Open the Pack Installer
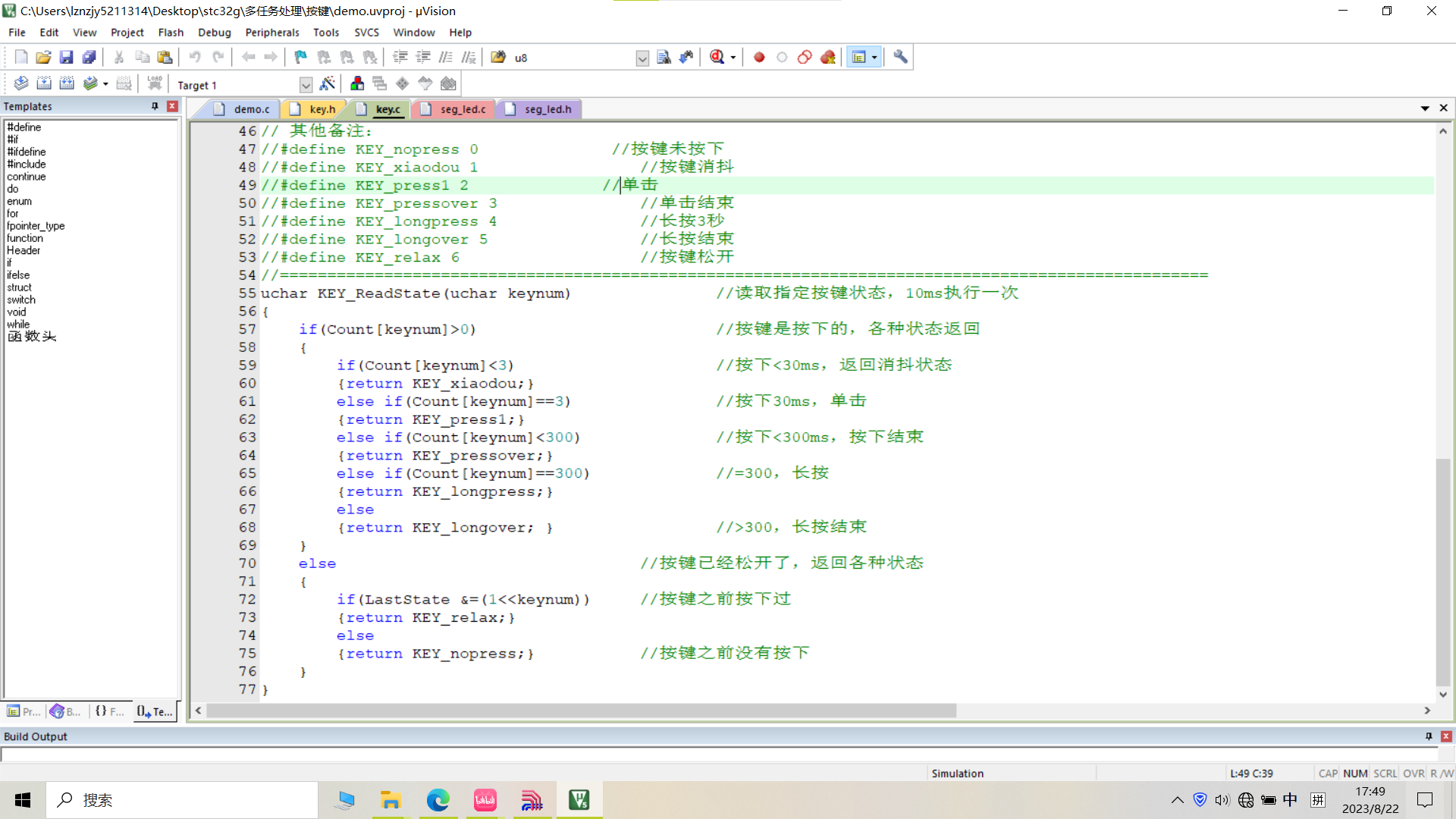Viewport: 1456px width, 819px height. [x=448, y=83]
